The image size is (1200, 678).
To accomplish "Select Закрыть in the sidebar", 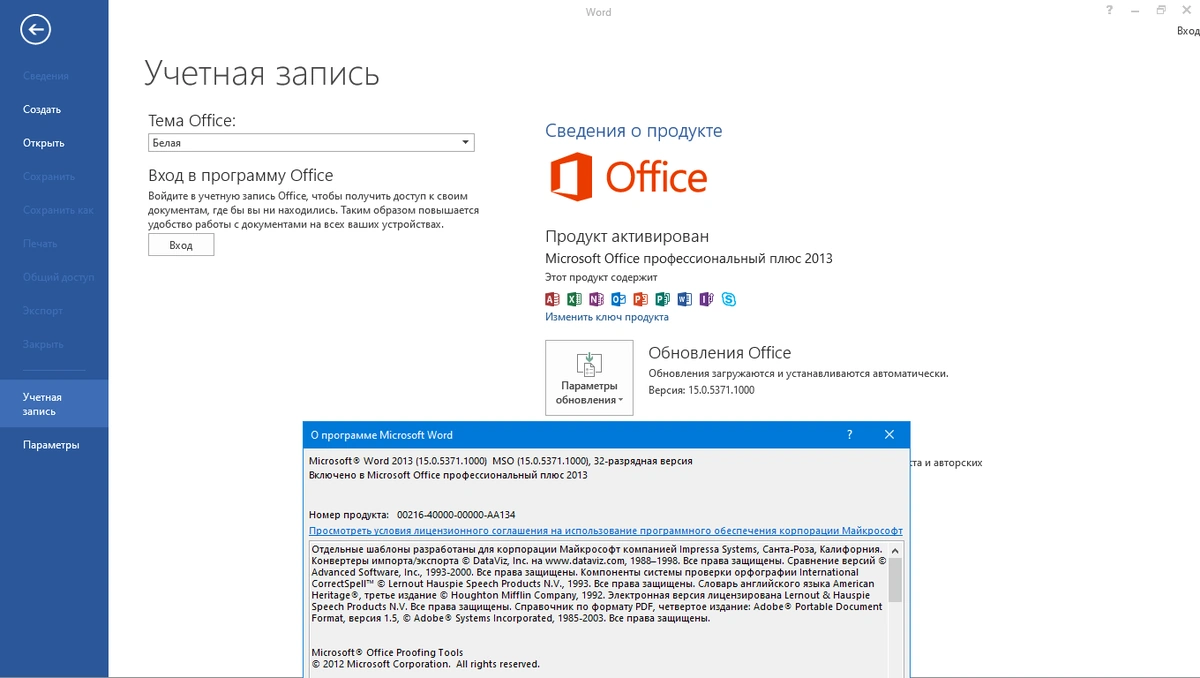I will (43, 344).
